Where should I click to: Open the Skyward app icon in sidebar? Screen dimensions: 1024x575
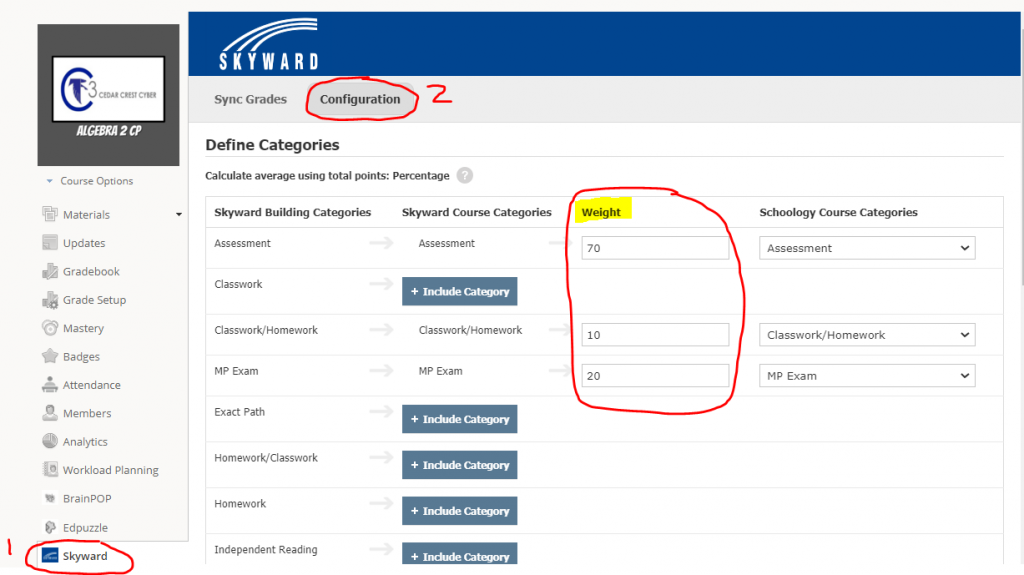click(50, 555)
